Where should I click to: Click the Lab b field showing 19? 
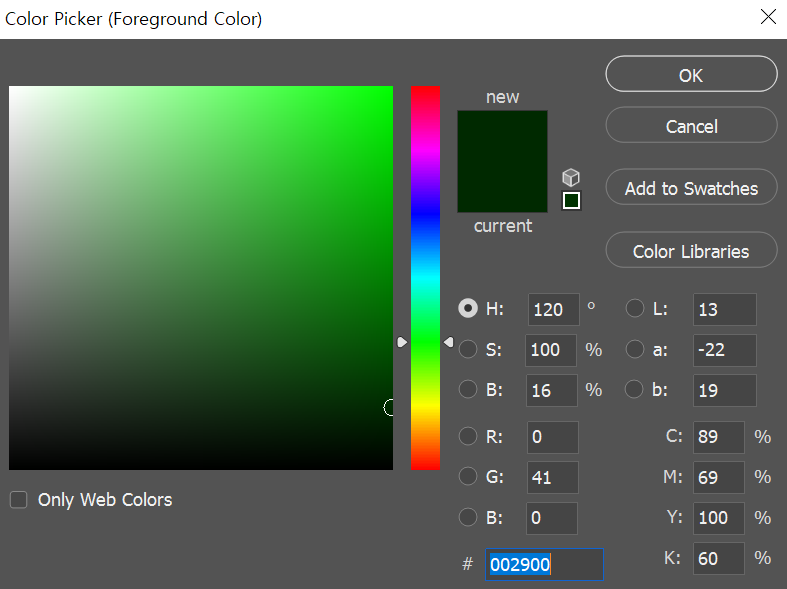725,390
